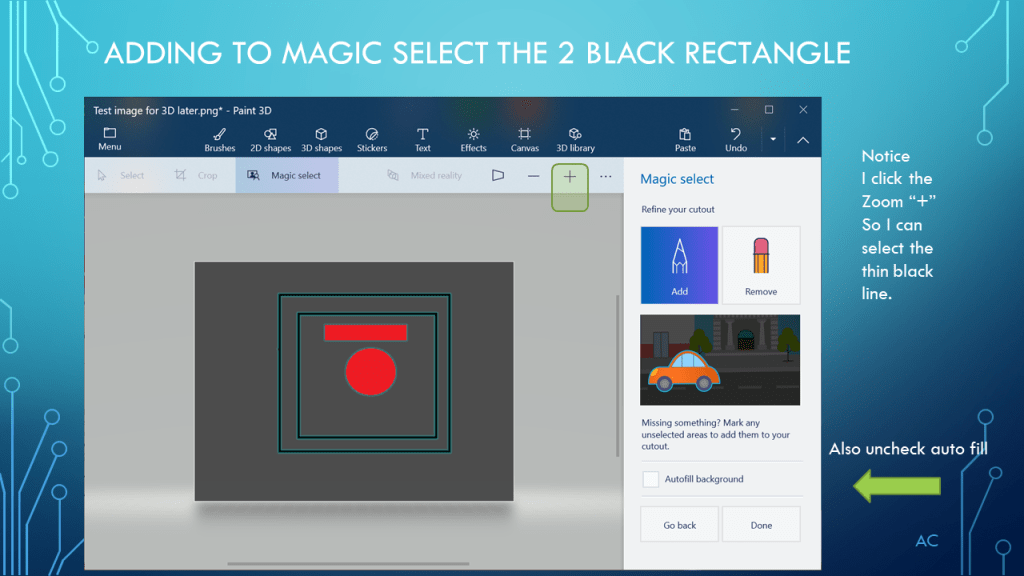Open the Brushes tool
Image resolution: width=1024 pixels, height=576 pixels.
[x=219, y=139]
